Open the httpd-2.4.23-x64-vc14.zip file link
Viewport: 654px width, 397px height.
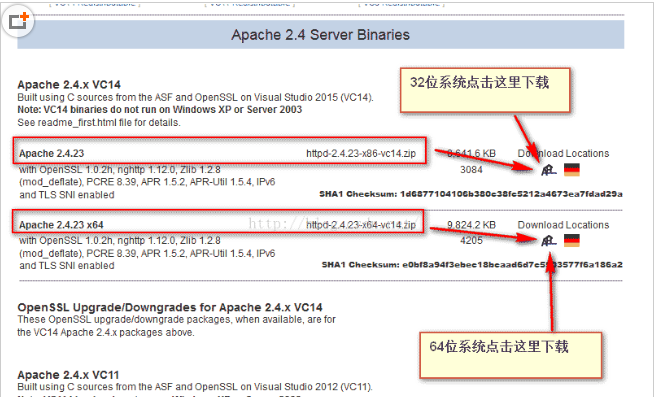361,225
